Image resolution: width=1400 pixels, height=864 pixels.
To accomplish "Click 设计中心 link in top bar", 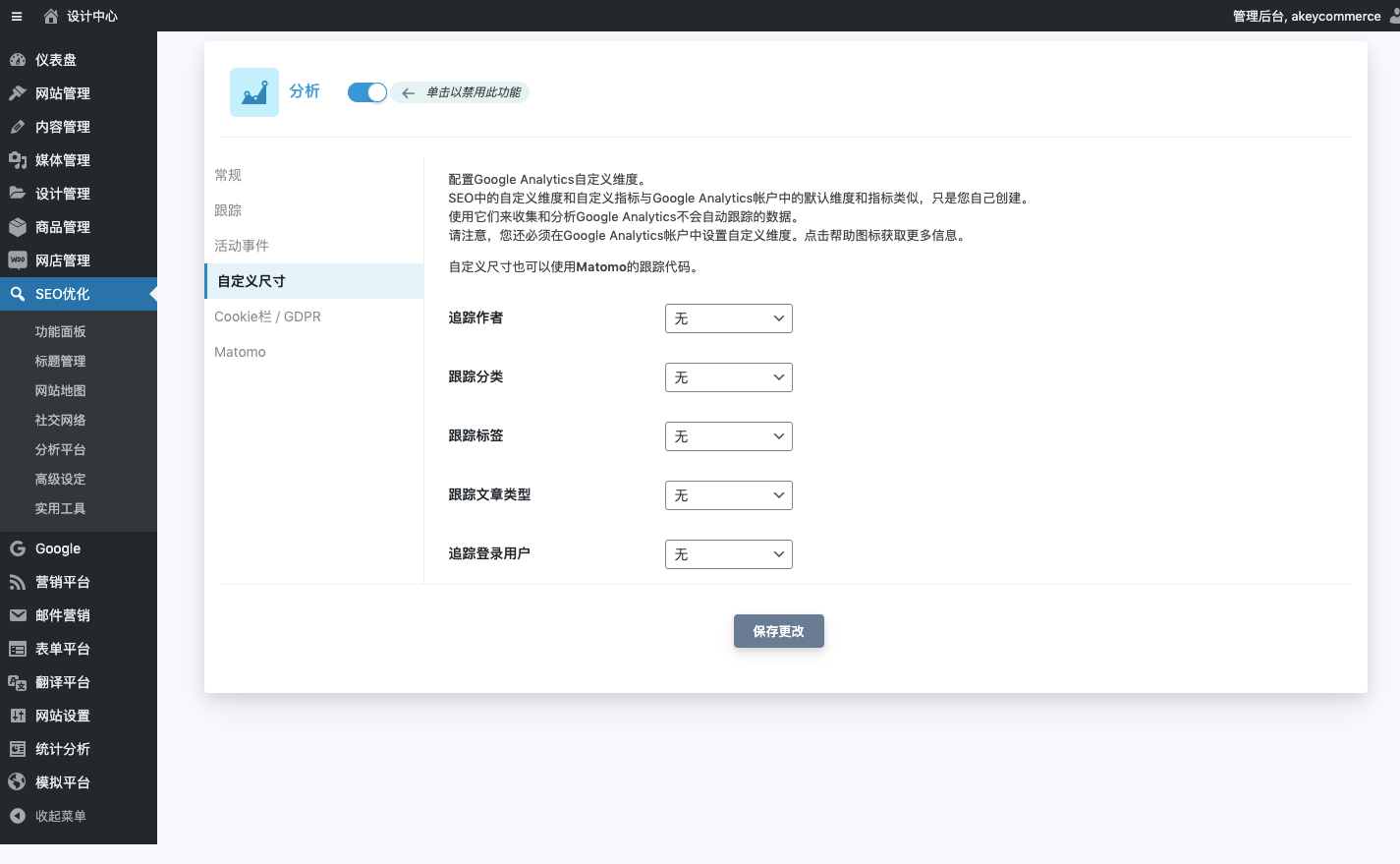I will 92,16.
